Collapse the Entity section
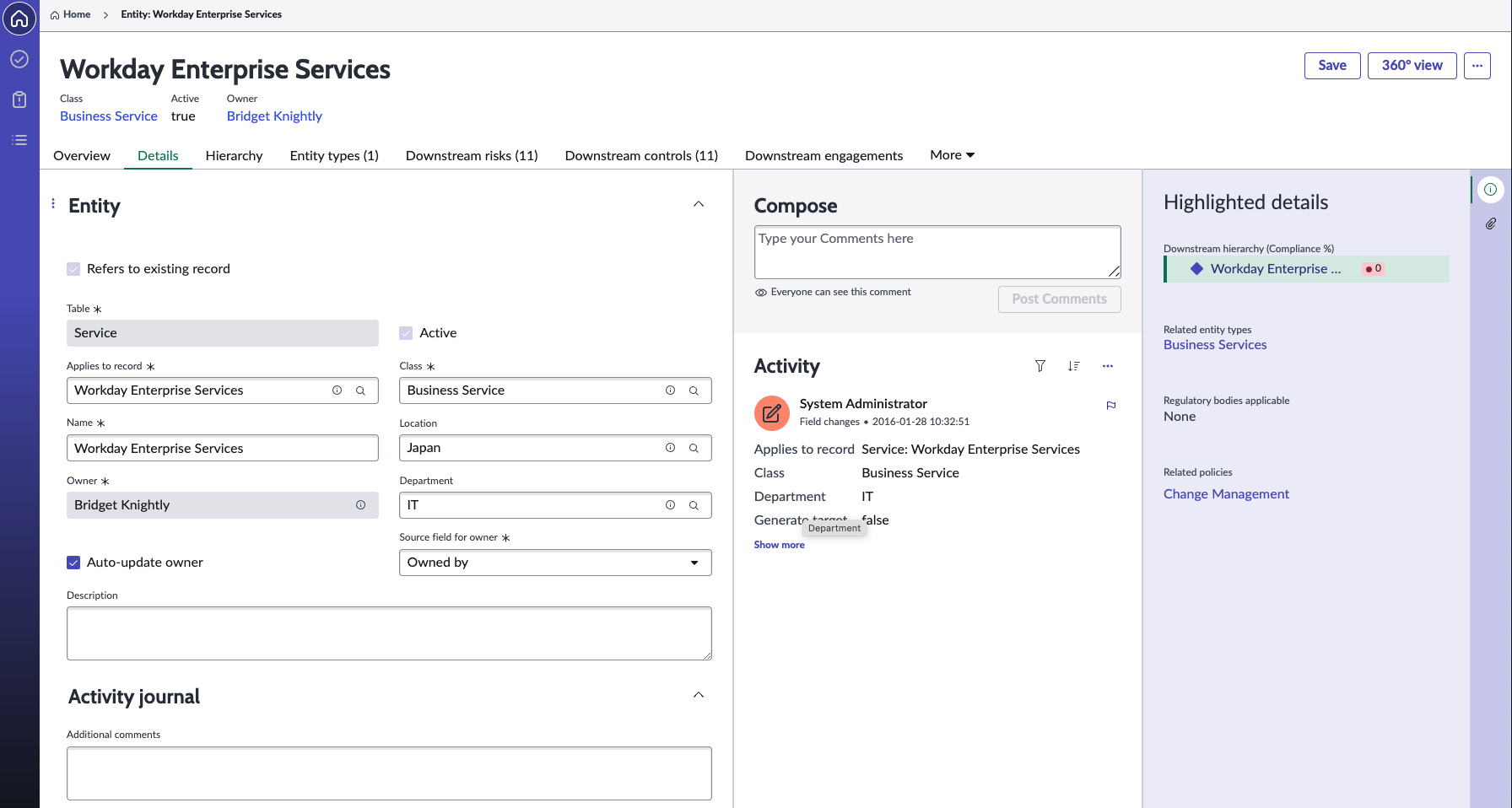 pos(699,204)
